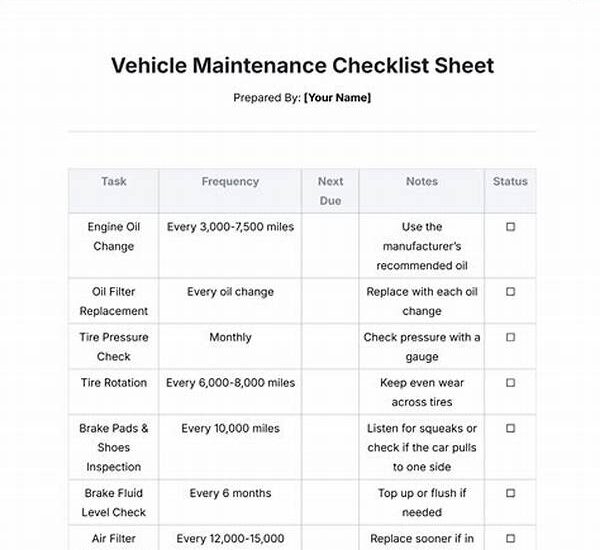
Task: Click the [Your Name] placeholder field
Action: pyautogui.click(x=336, y=98)
